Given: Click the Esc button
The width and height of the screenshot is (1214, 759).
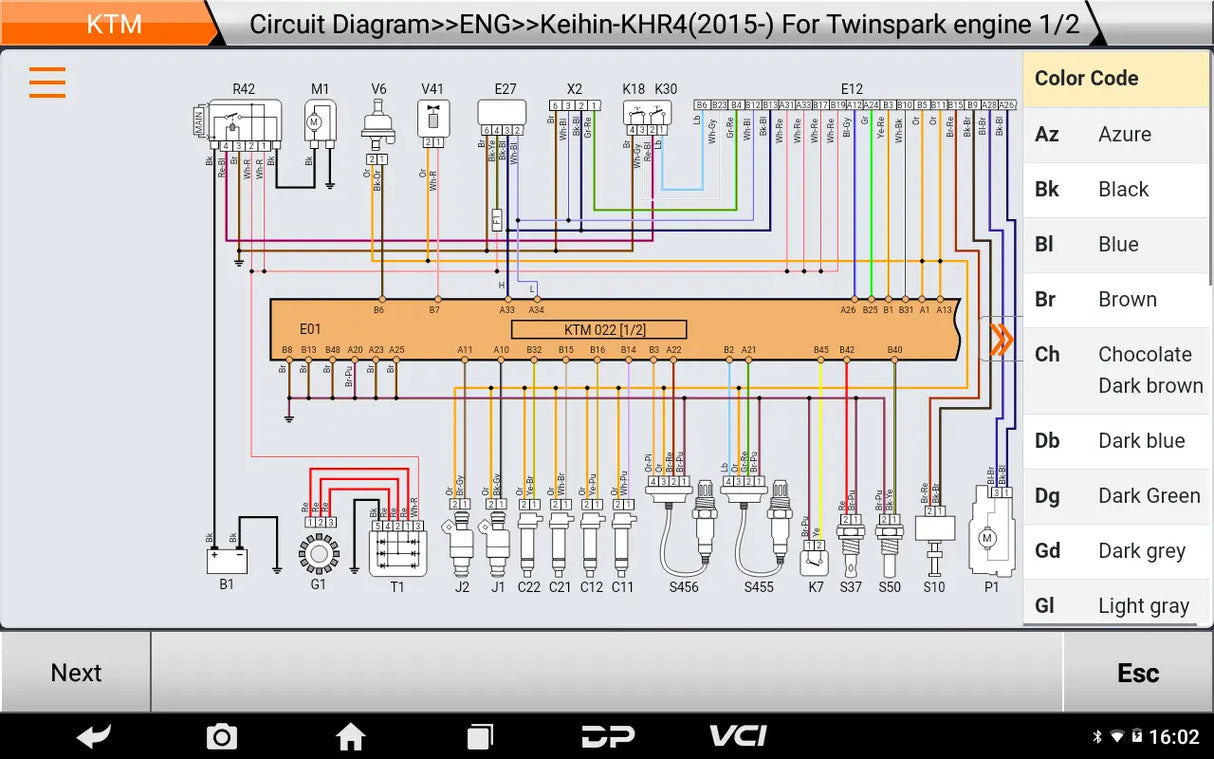Looking at the screenshot, I should [1138, 673].
